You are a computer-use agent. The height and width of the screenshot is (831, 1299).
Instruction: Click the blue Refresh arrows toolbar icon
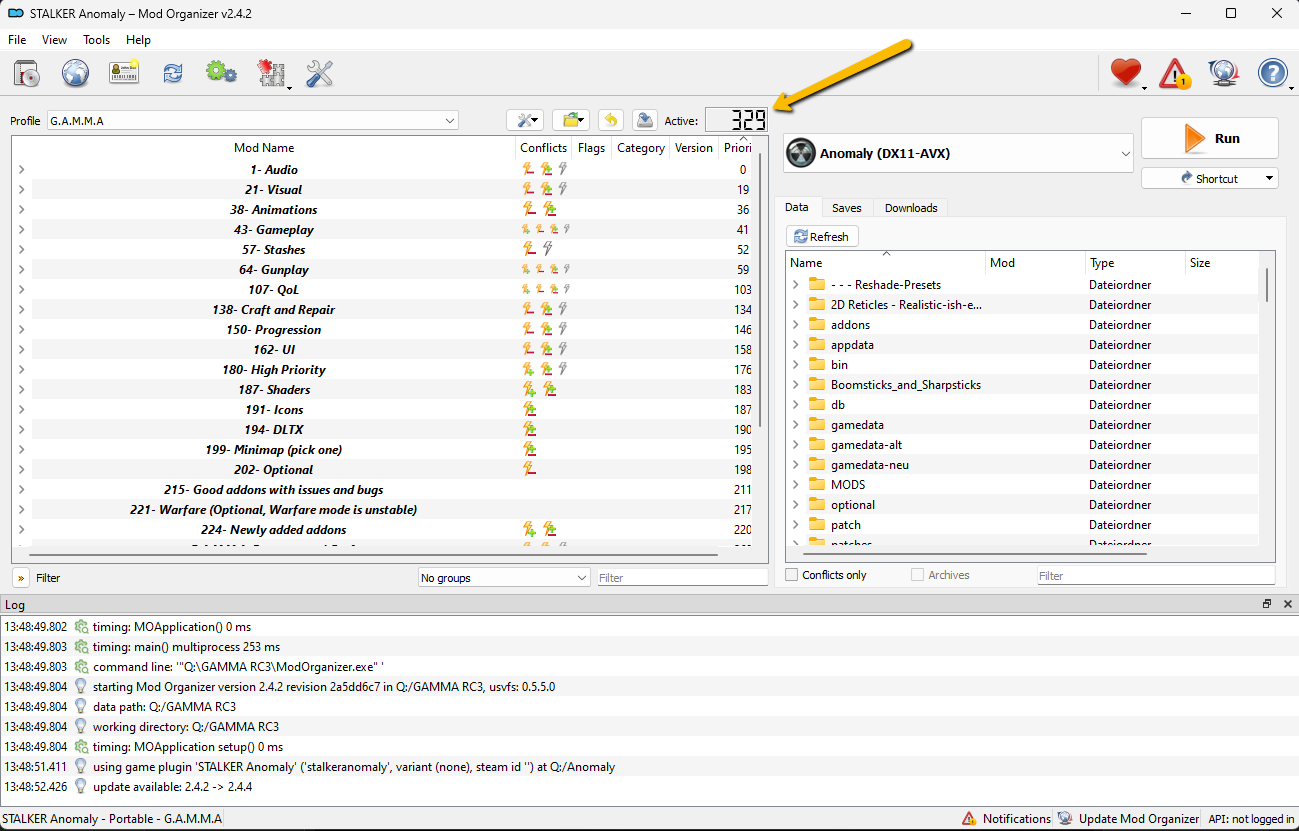[x=173, y=73]
